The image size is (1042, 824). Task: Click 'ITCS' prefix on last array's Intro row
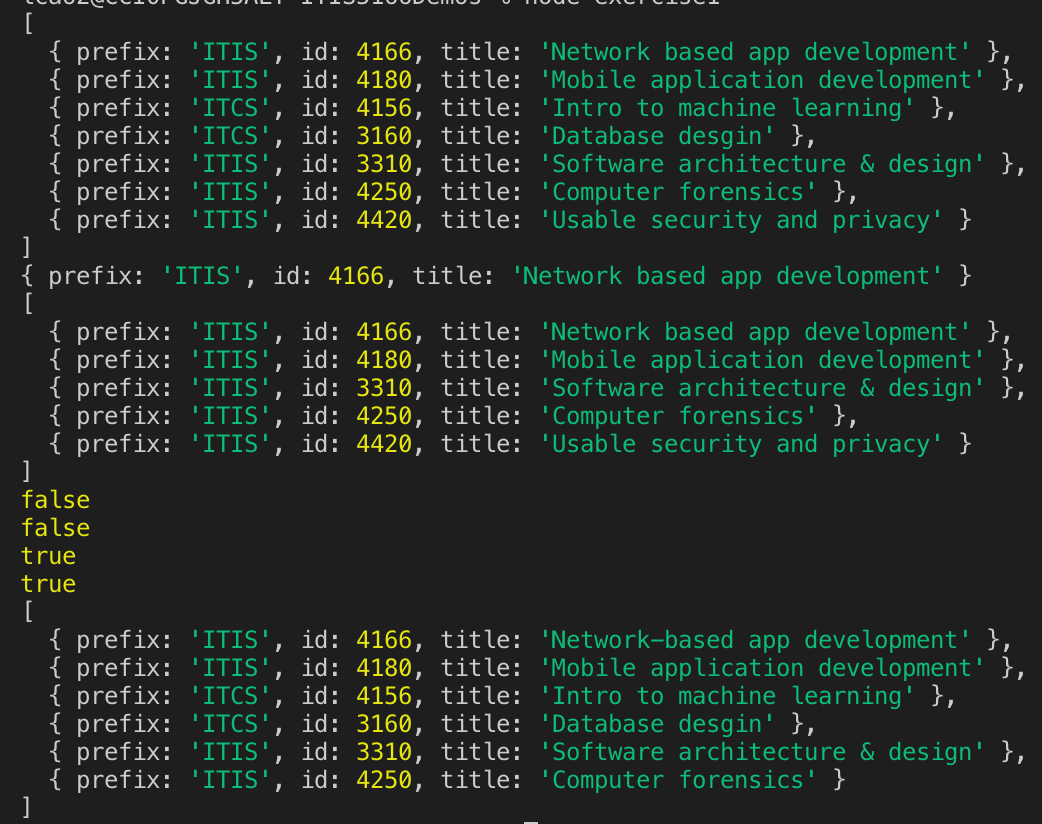[x=230, y=696]
